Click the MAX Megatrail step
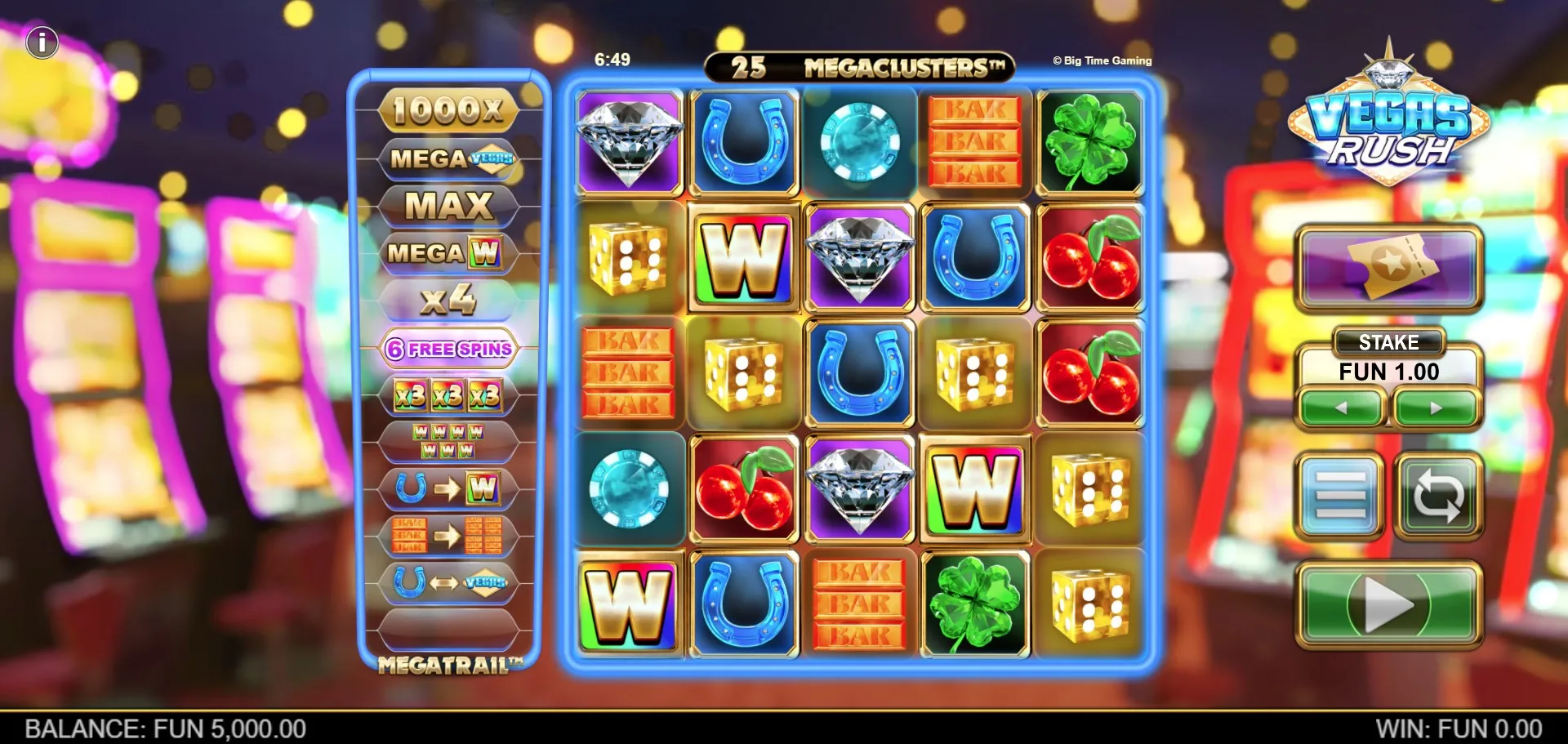Image resolution: width=1568 pixels, height=744 pixels. pyautogui.click(x=448, y=205)
